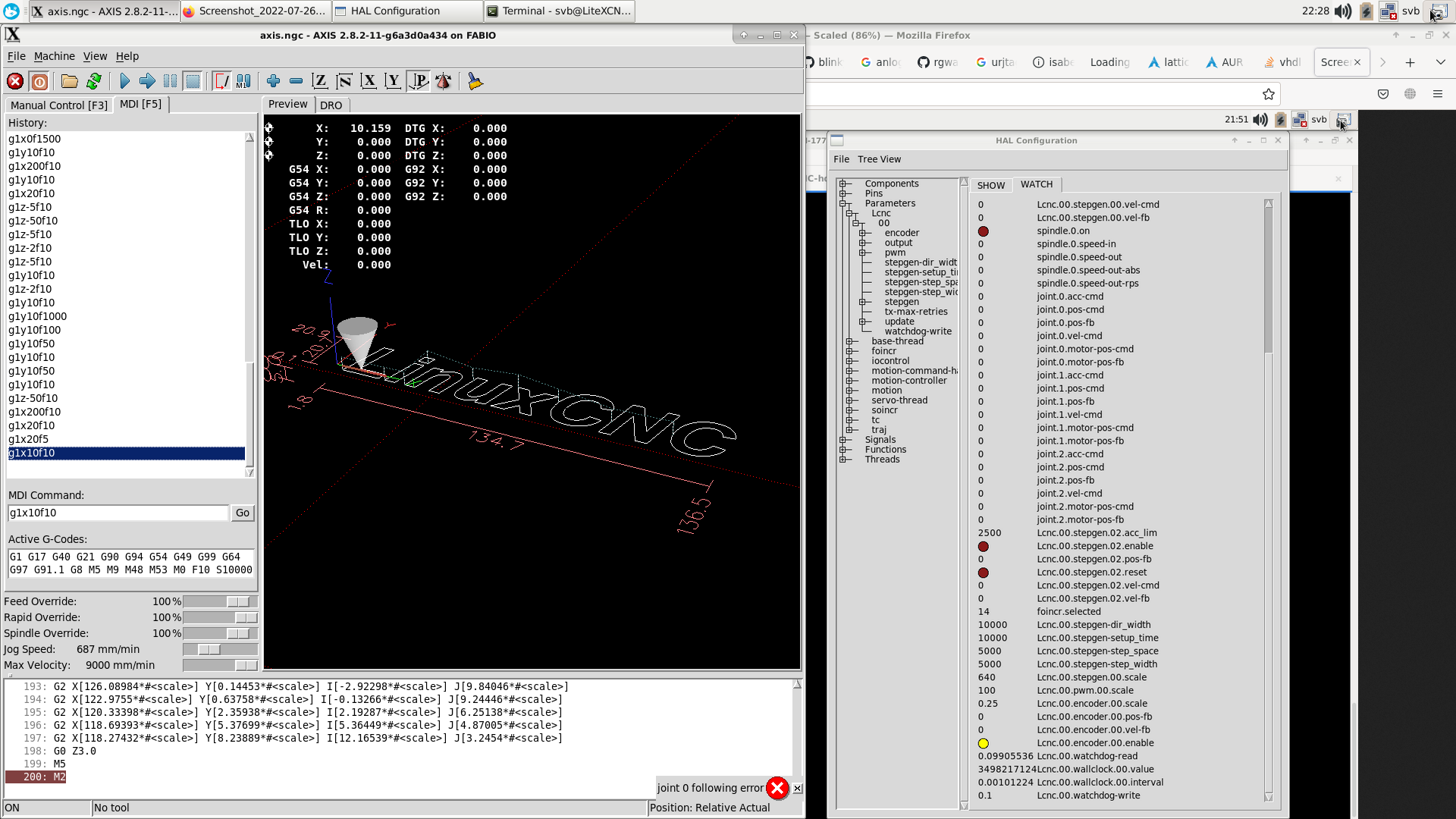The image size is (1456, 819).
Task: Stop program execution
Action: coord(193,81)
